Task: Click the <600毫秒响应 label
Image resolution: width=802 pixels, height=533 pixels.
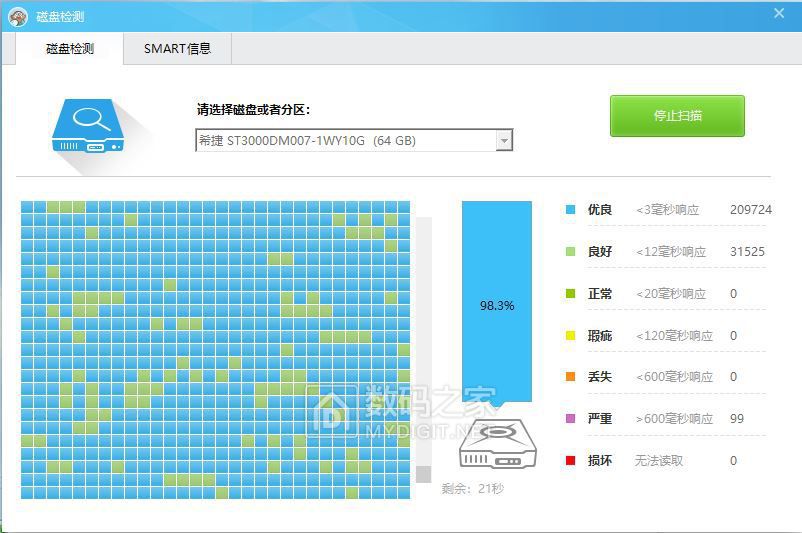Action: pos(674,377)
